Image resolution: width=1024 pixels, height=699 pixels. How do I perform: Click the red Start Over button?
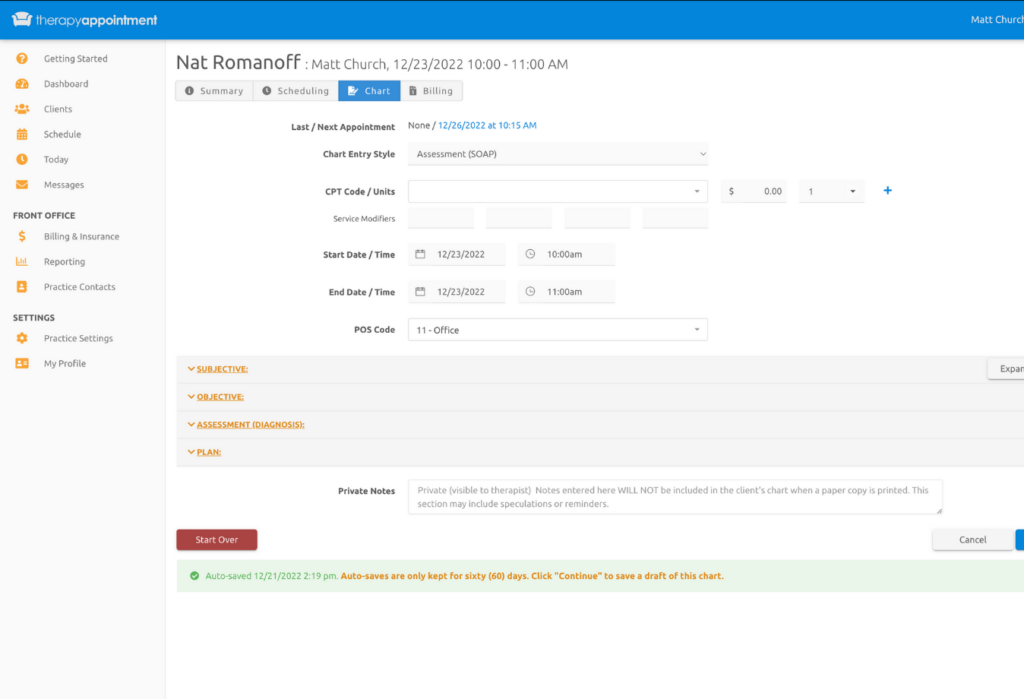216,540
